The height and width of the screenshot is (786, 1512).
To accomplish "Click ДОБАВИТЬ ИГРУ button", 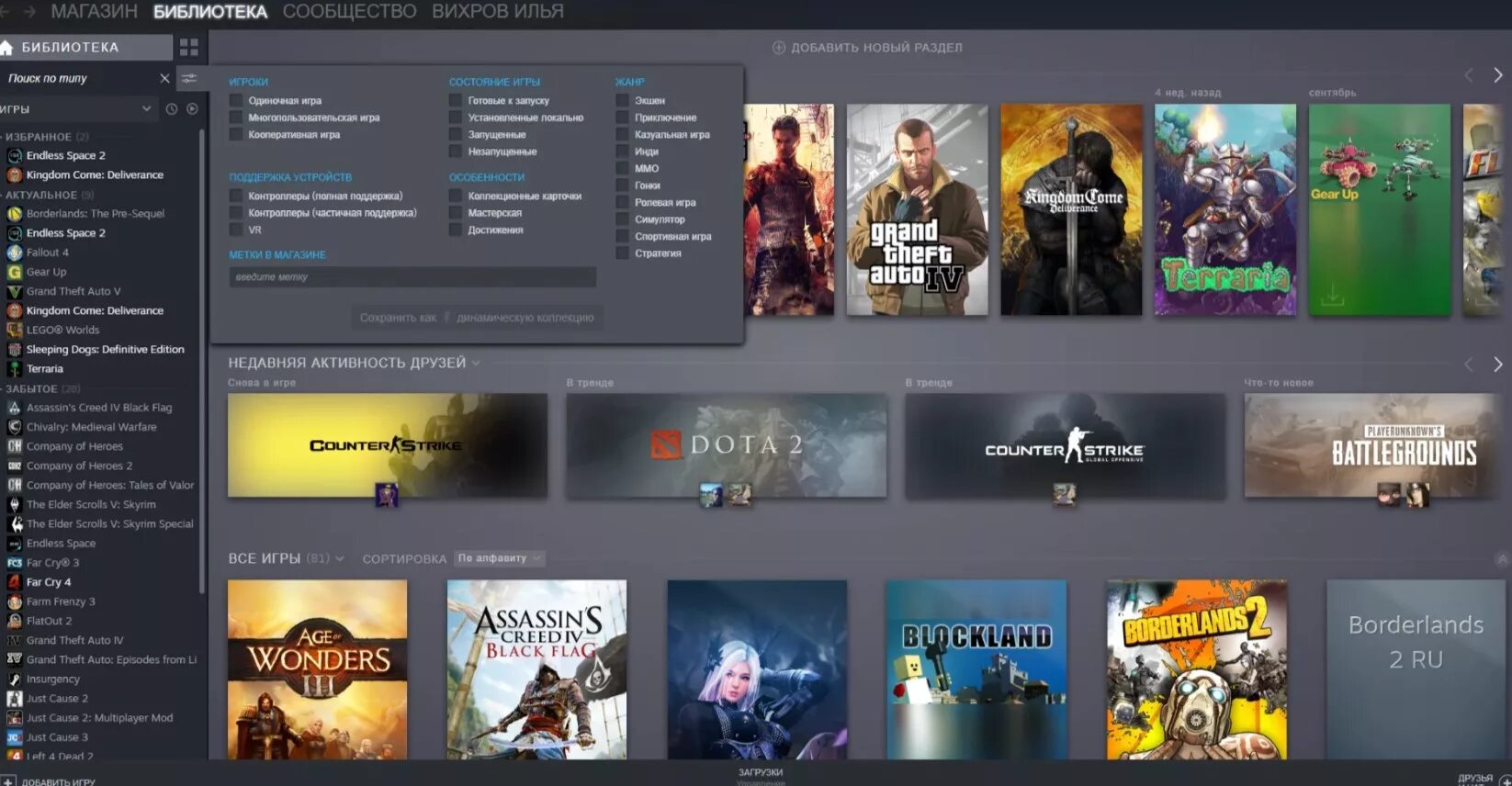I will click(x=58, y=782).
